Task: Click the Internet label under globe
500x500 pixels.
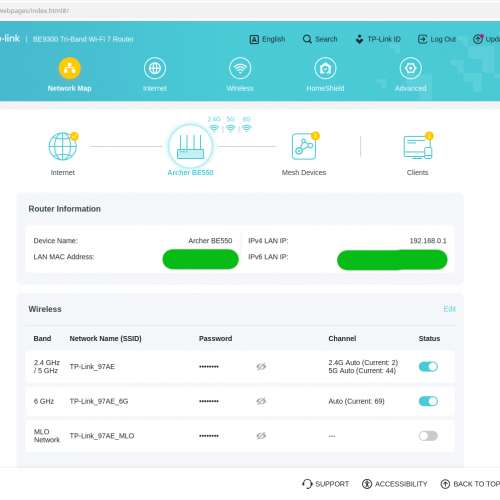Action: (63, 172)
